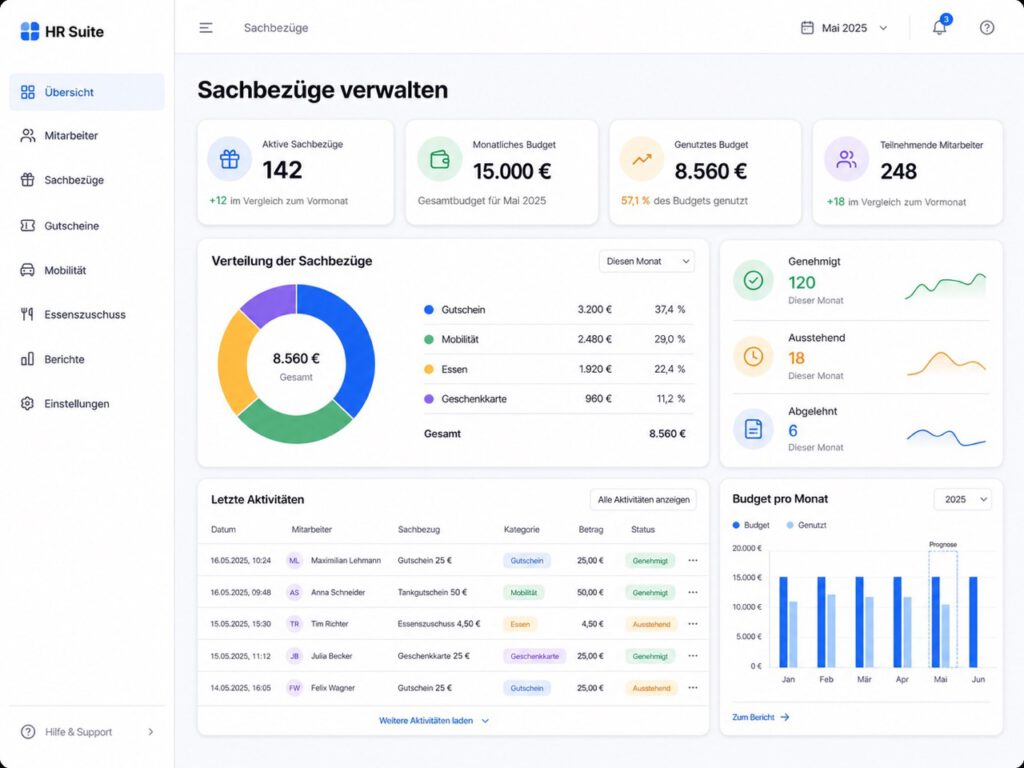Click the wallet icon in the Monatliches Budget card
This screenshot has height=768, width=1024.
[440, 159]
